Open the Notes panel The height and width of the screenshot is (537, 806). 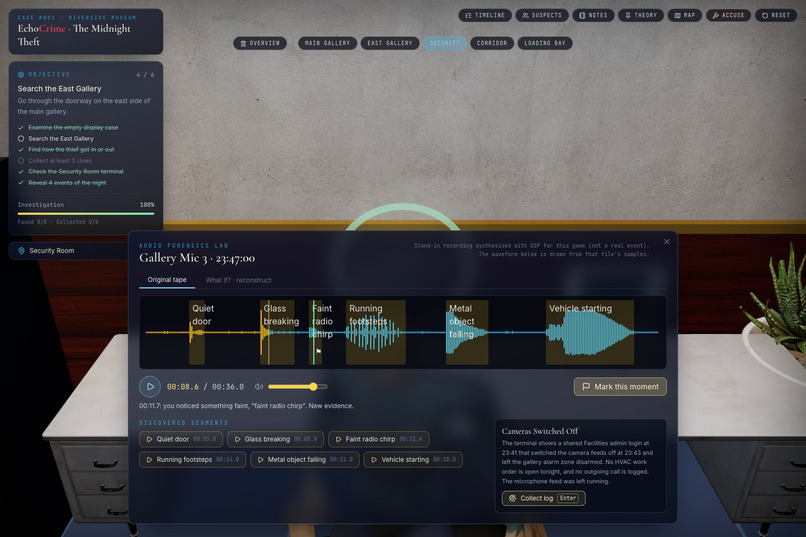tap(593, 15)
